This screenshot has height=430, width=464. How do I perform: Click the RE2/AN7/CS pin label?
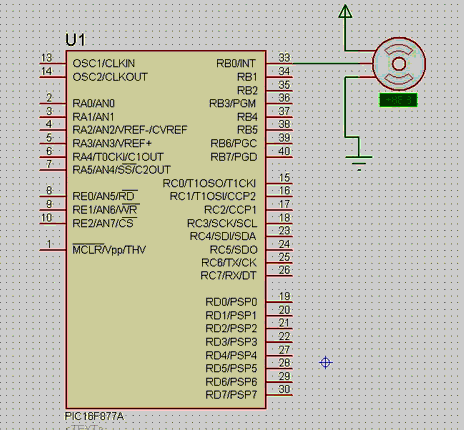[x=104, y=223]
